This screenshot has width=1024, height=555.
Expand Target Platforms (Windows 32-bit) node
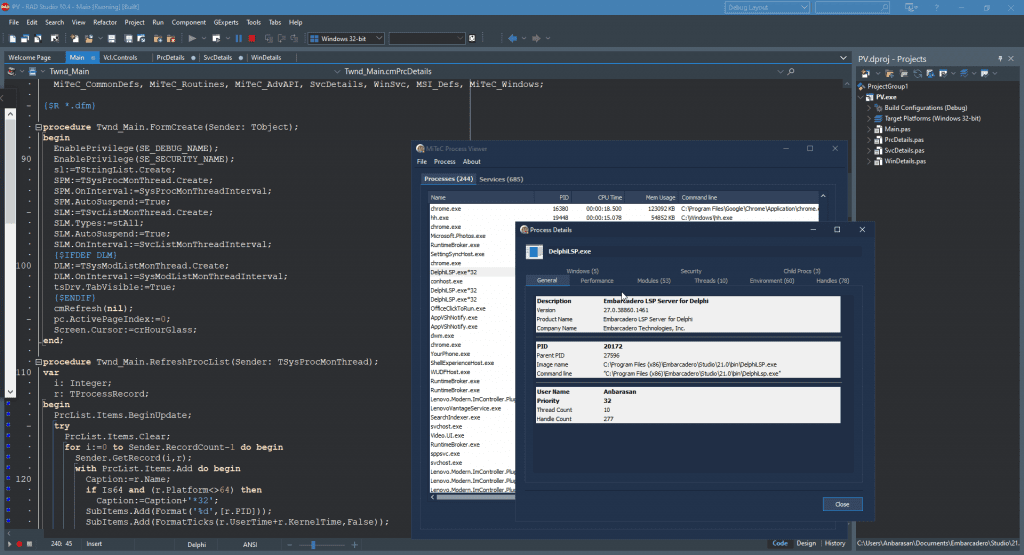pyautogui.click(x=869, y=118)
